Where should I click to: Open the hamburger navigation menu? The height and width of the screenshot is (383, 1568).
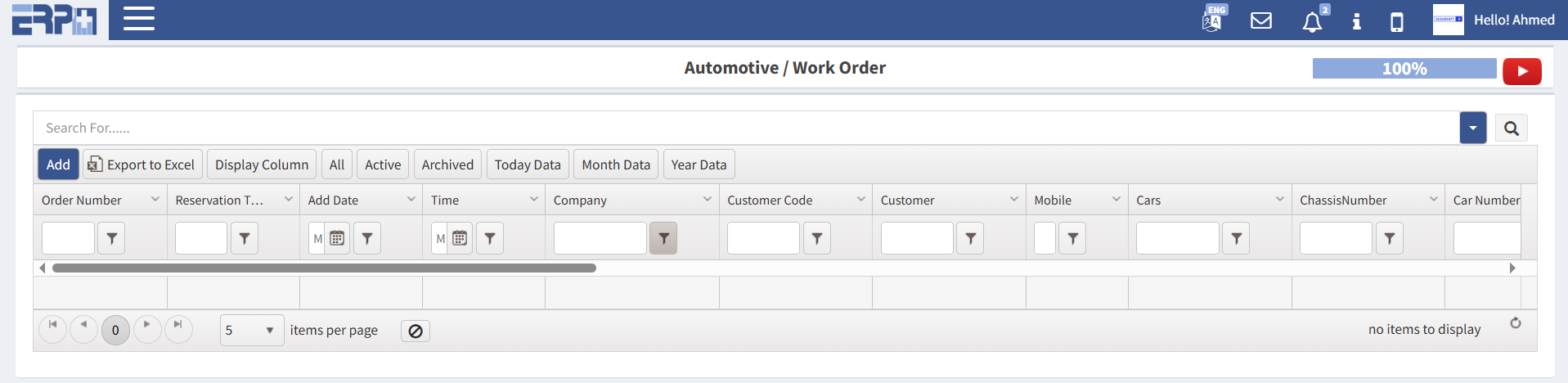139,19
